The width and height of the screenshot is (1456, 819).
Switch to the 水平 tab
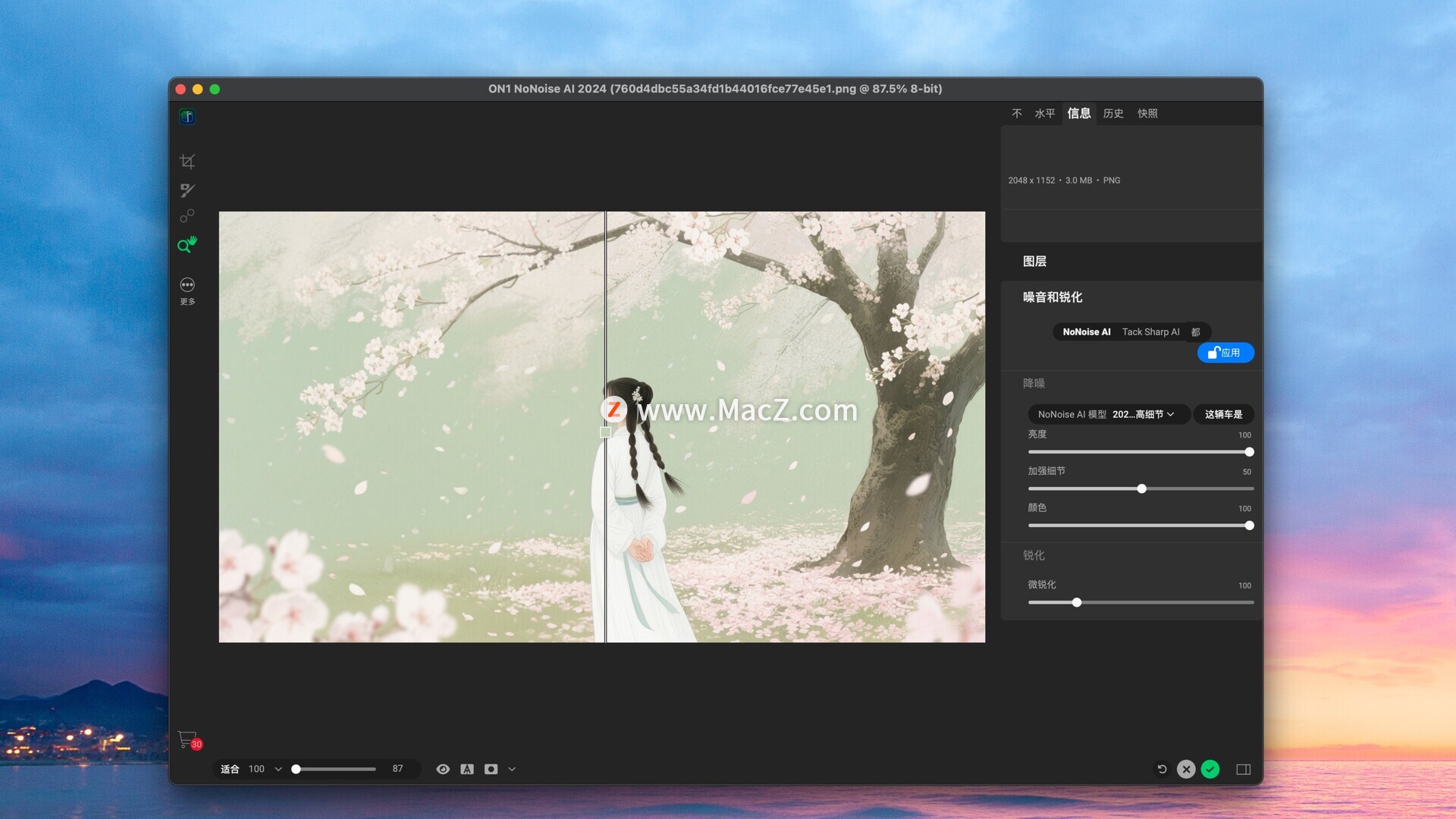(x=1045, y=113)
